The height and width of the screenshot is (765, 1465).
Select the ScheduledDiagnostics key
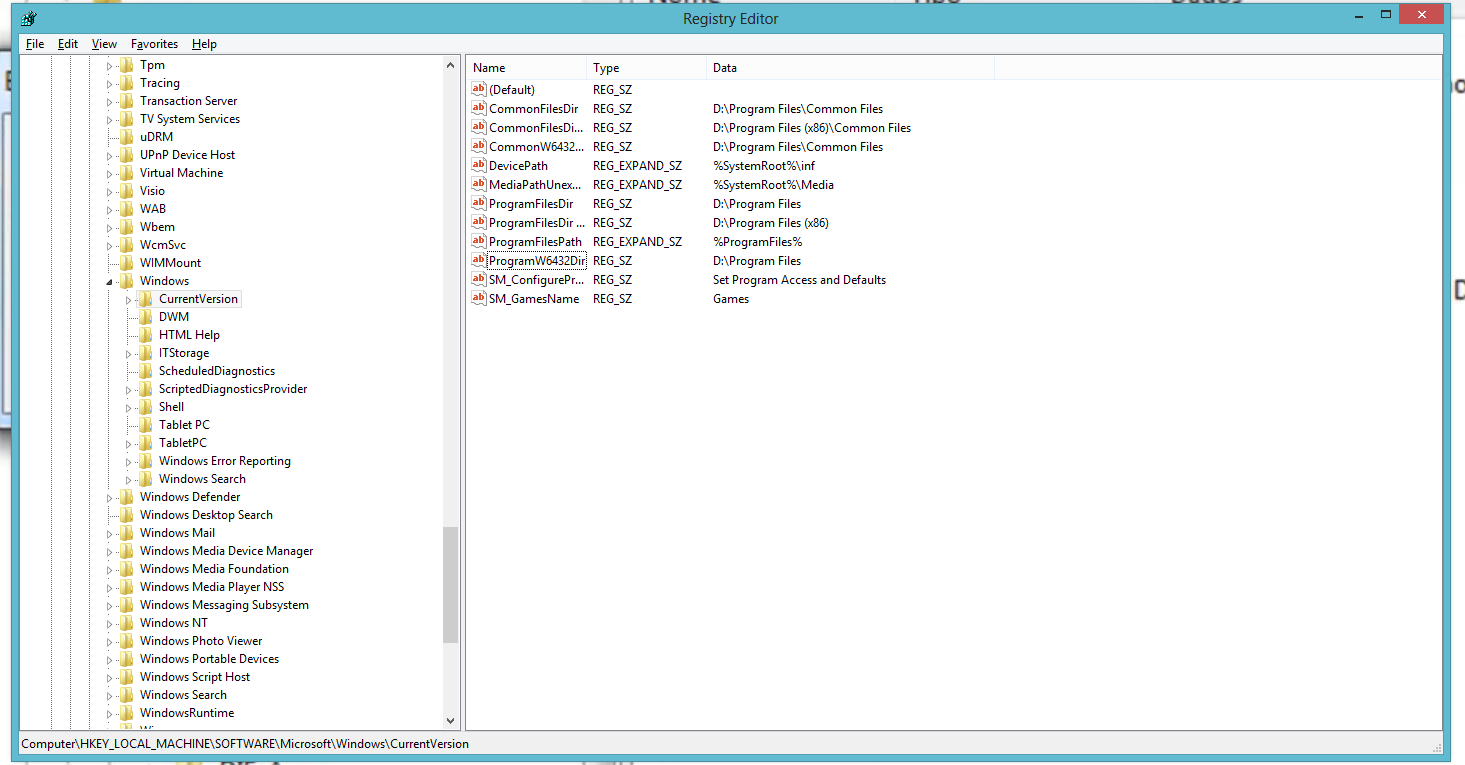[217, 371]
